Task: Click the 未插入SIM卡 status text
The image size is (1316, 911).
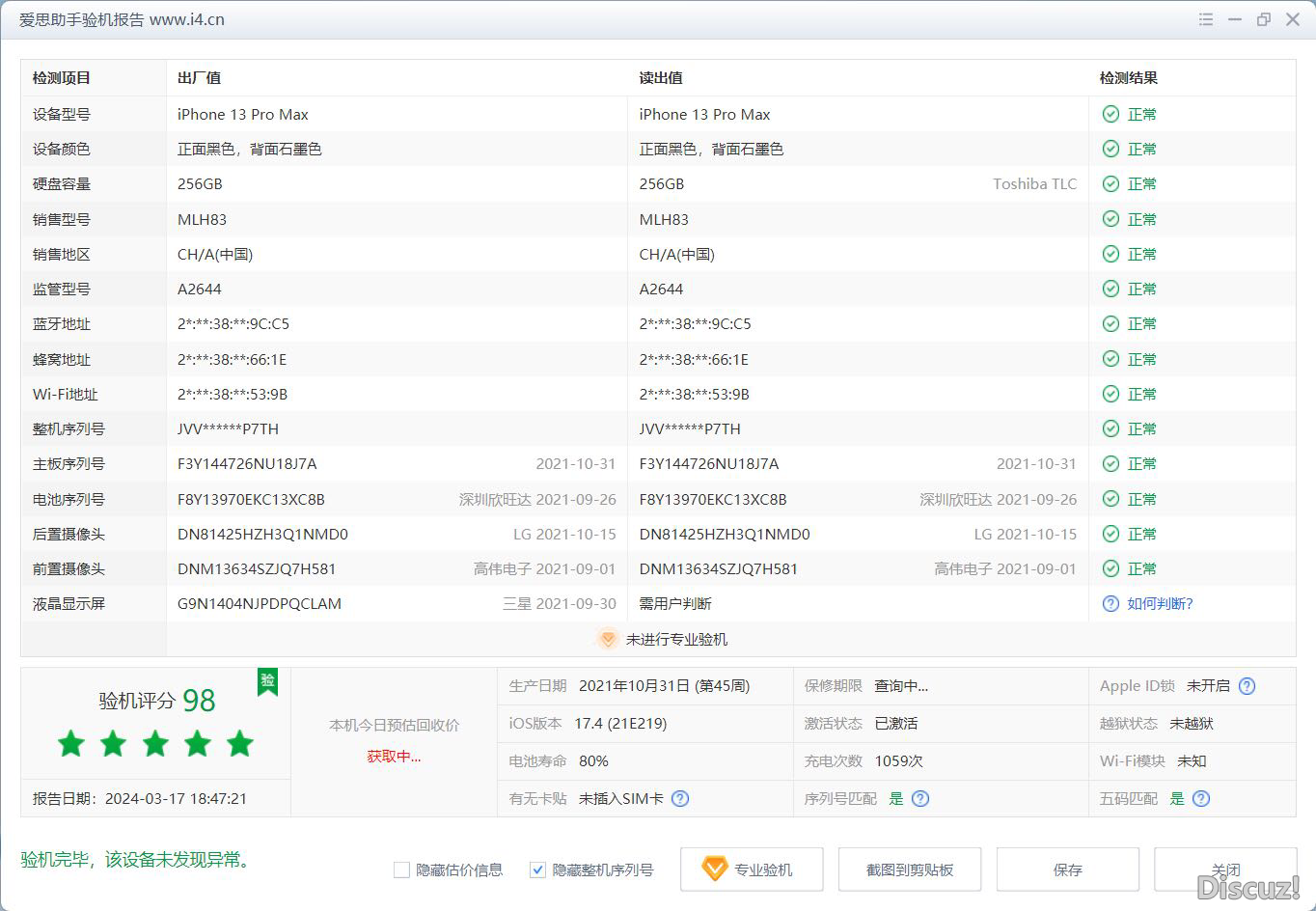Action: pos(620,798)
